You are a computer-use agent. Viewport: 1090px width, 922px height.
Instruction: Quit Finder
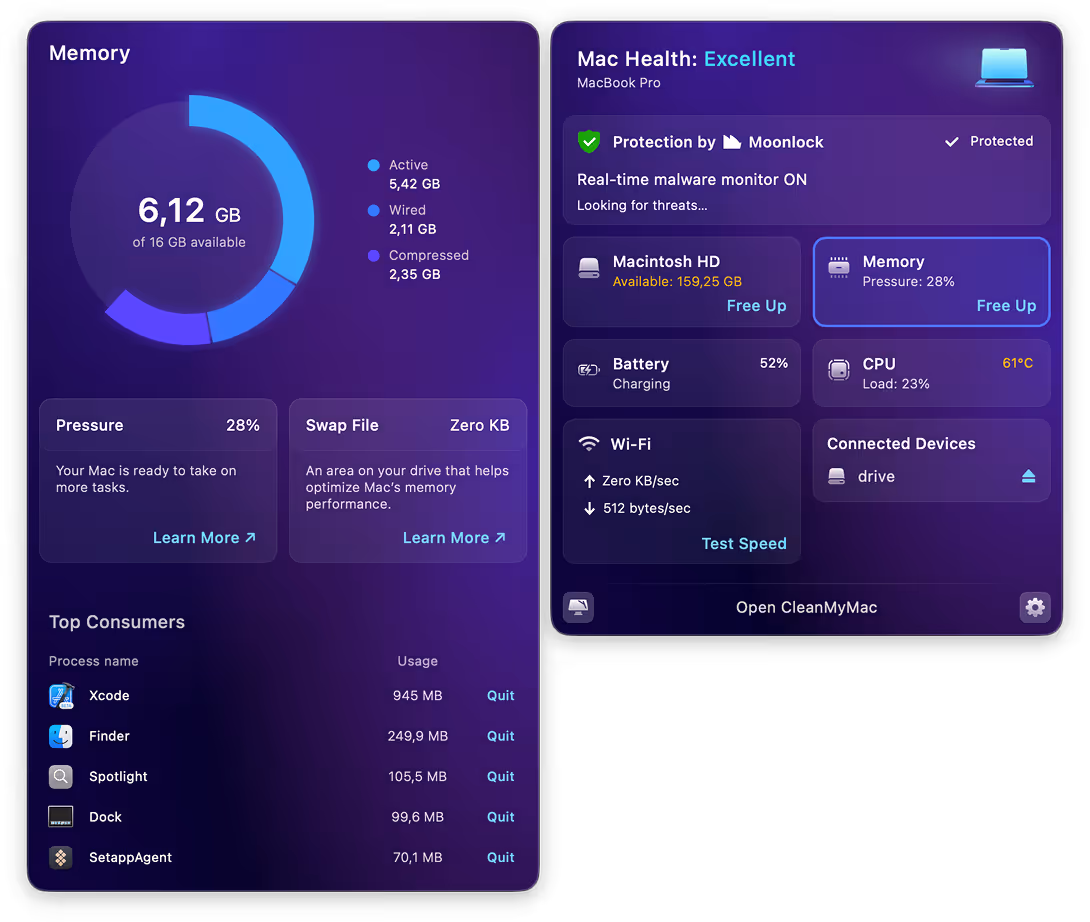coord(501,736)
